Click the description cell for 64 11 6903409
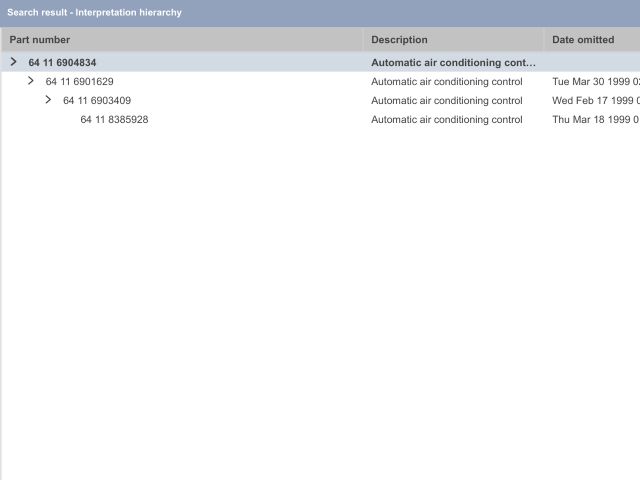The height and width of the screenshot is (480, 640). tap(446, 100)
